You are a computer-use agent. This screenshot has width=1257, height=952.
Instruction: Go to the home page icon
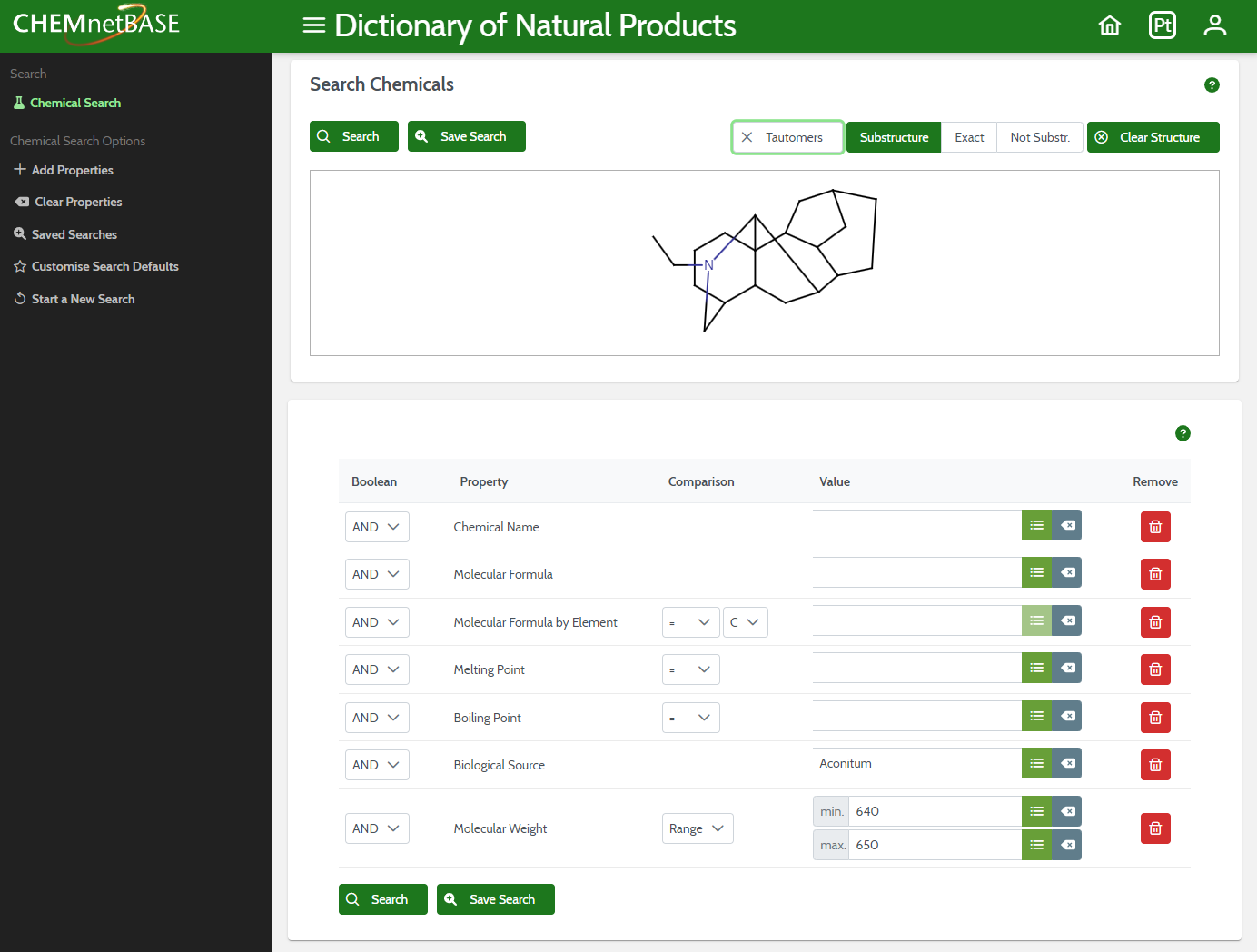(1110, 25)
